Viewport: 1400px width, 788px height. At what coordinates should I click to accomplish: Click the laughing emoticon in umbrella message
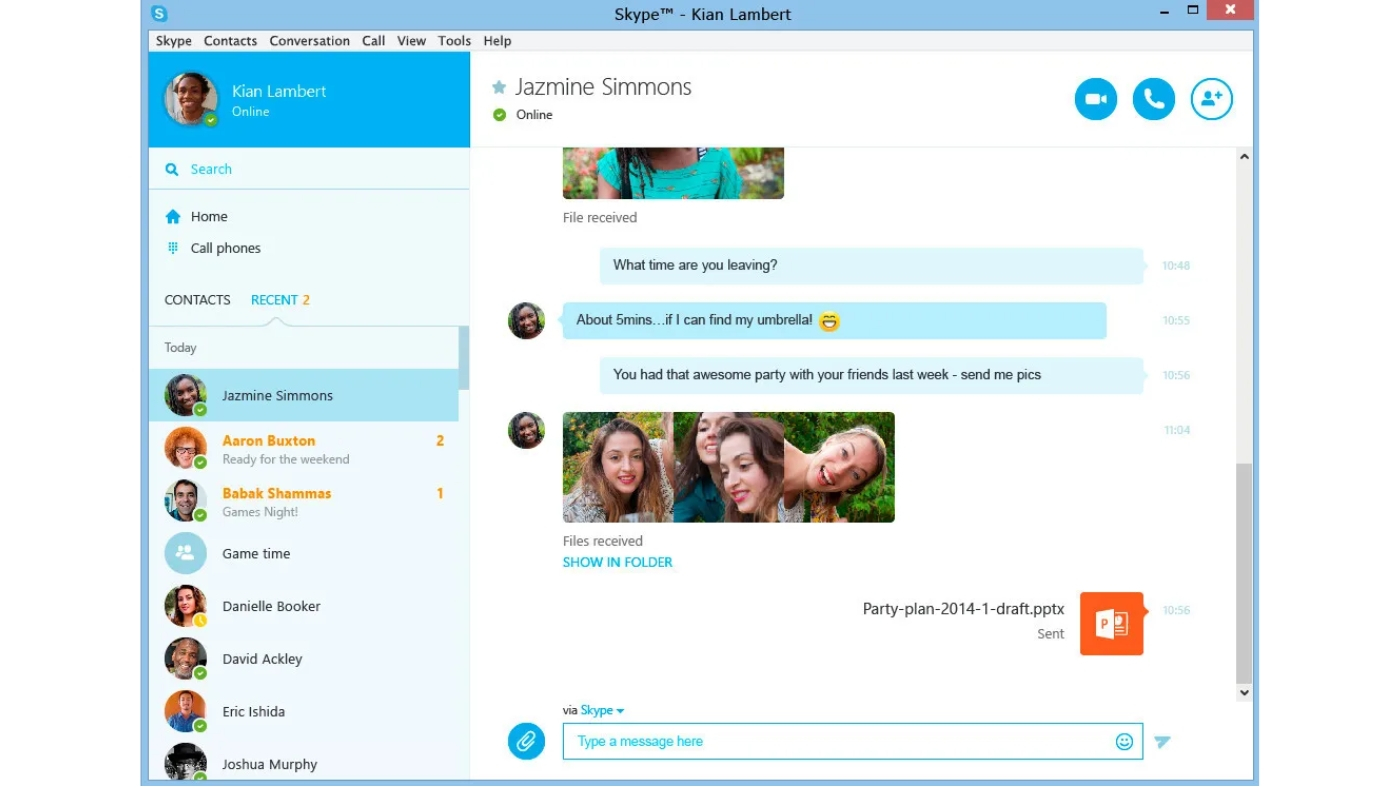tap(829, 321)
